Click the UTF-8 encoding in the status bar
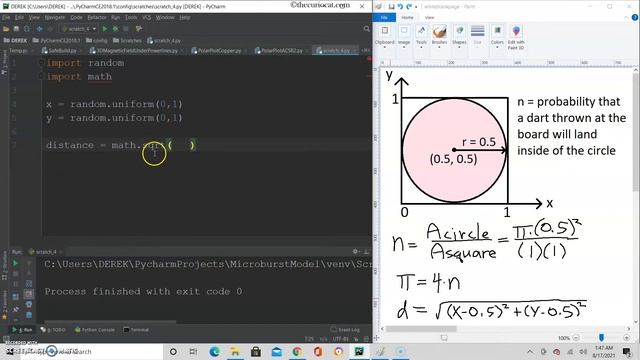Image resolution: width=640 pixels, height=360 pixels. [340, 339]
